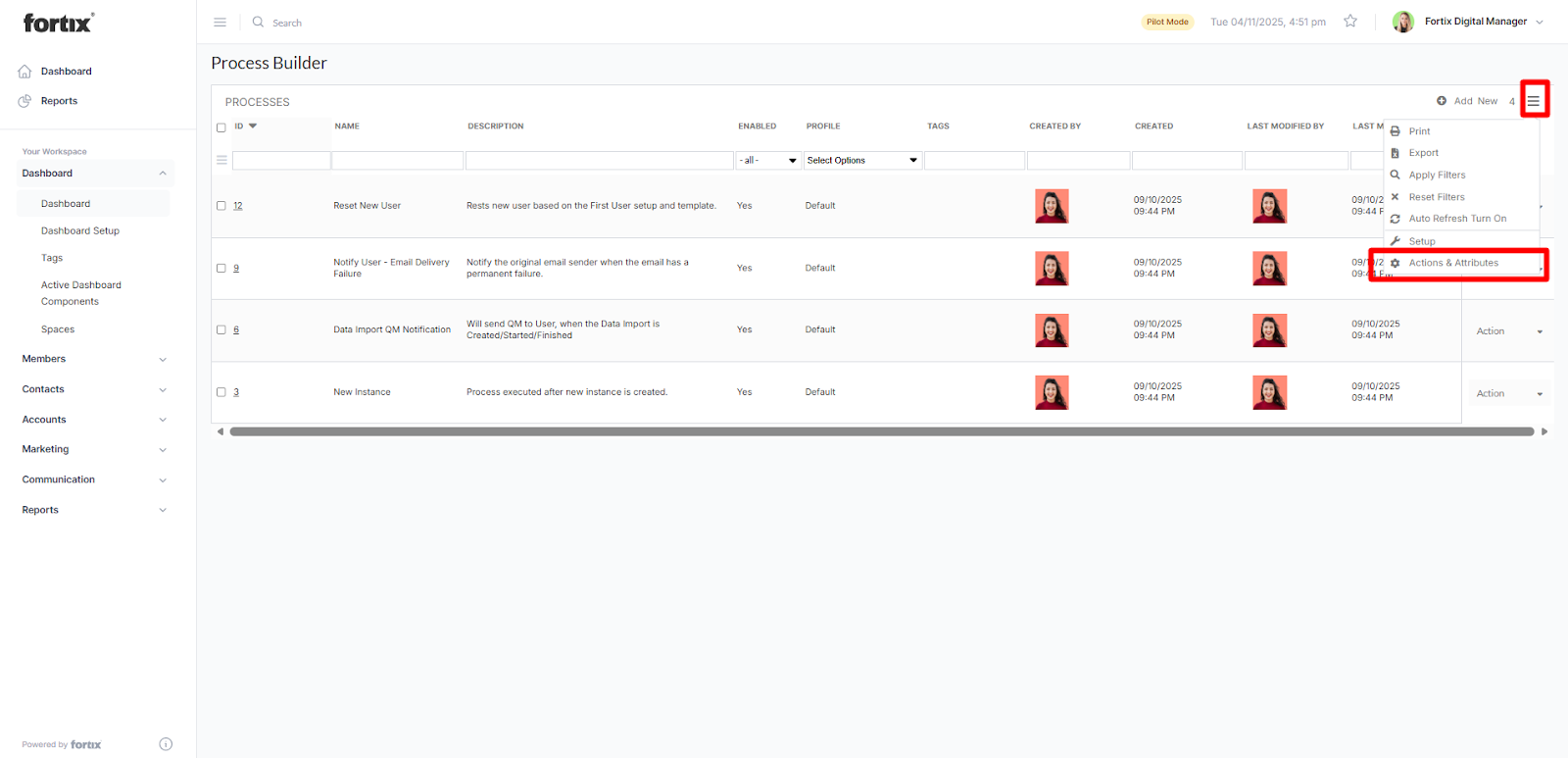Choose Actions & Attributes from the menu
1568x758 pixels.
(x=1453, y=263)
